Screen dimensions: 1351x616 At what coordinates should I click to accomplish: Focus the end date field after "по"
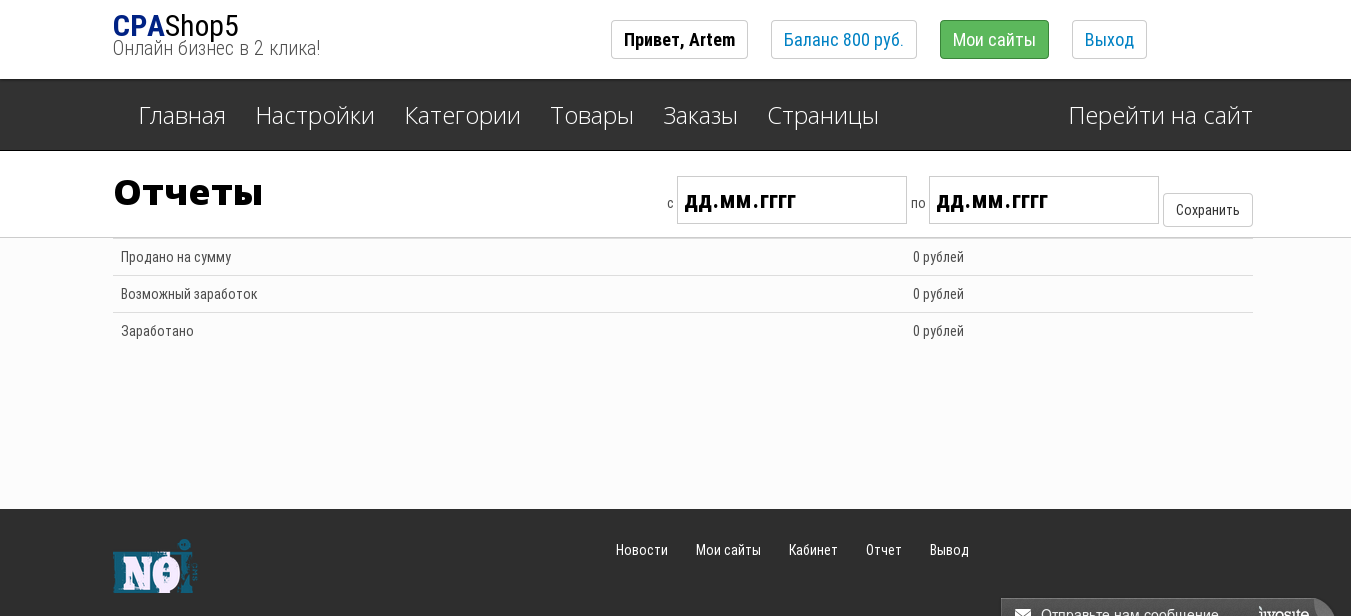click(1044, 200)
